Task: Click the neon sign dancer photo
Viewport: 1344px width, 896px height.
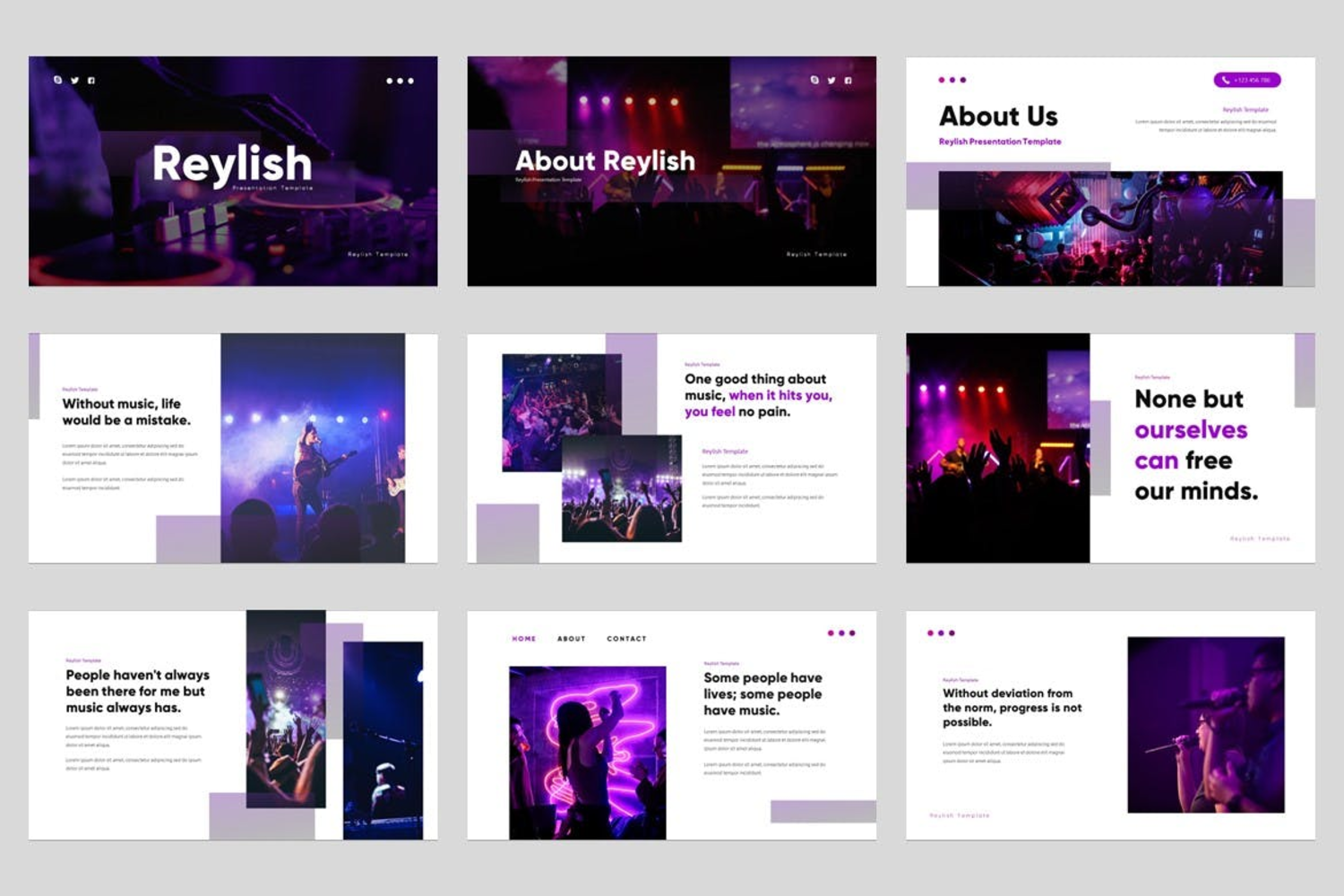Action: pos(588,753)
